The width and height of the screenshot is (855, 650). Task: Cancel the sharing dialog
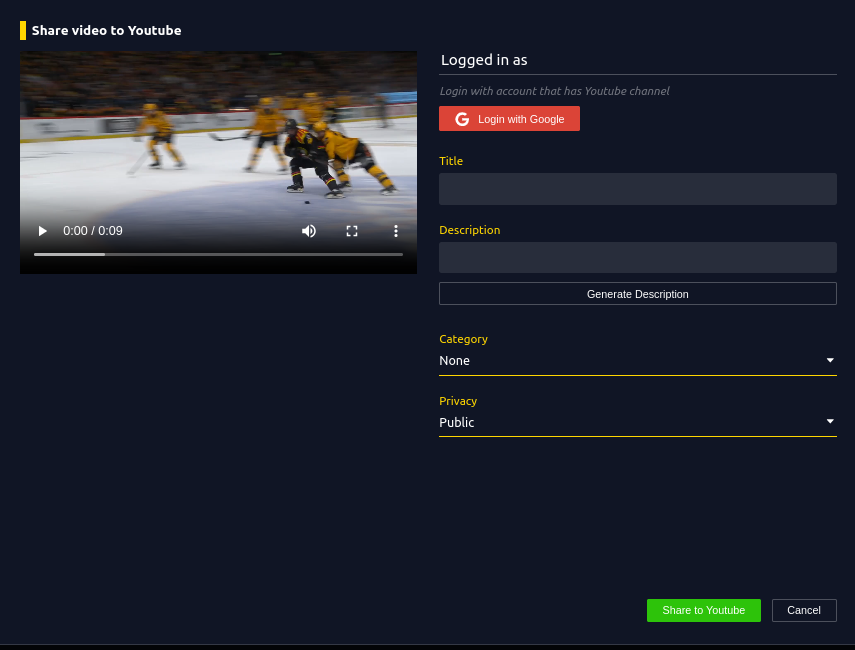click(x=803, y=610)
